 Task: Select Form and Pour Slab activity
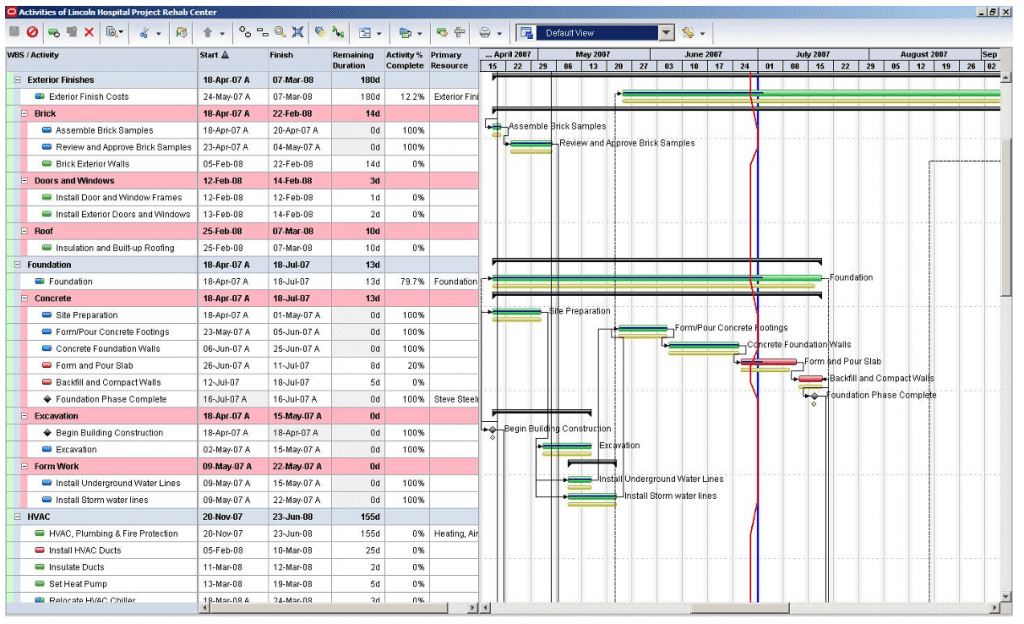point(242,366)
